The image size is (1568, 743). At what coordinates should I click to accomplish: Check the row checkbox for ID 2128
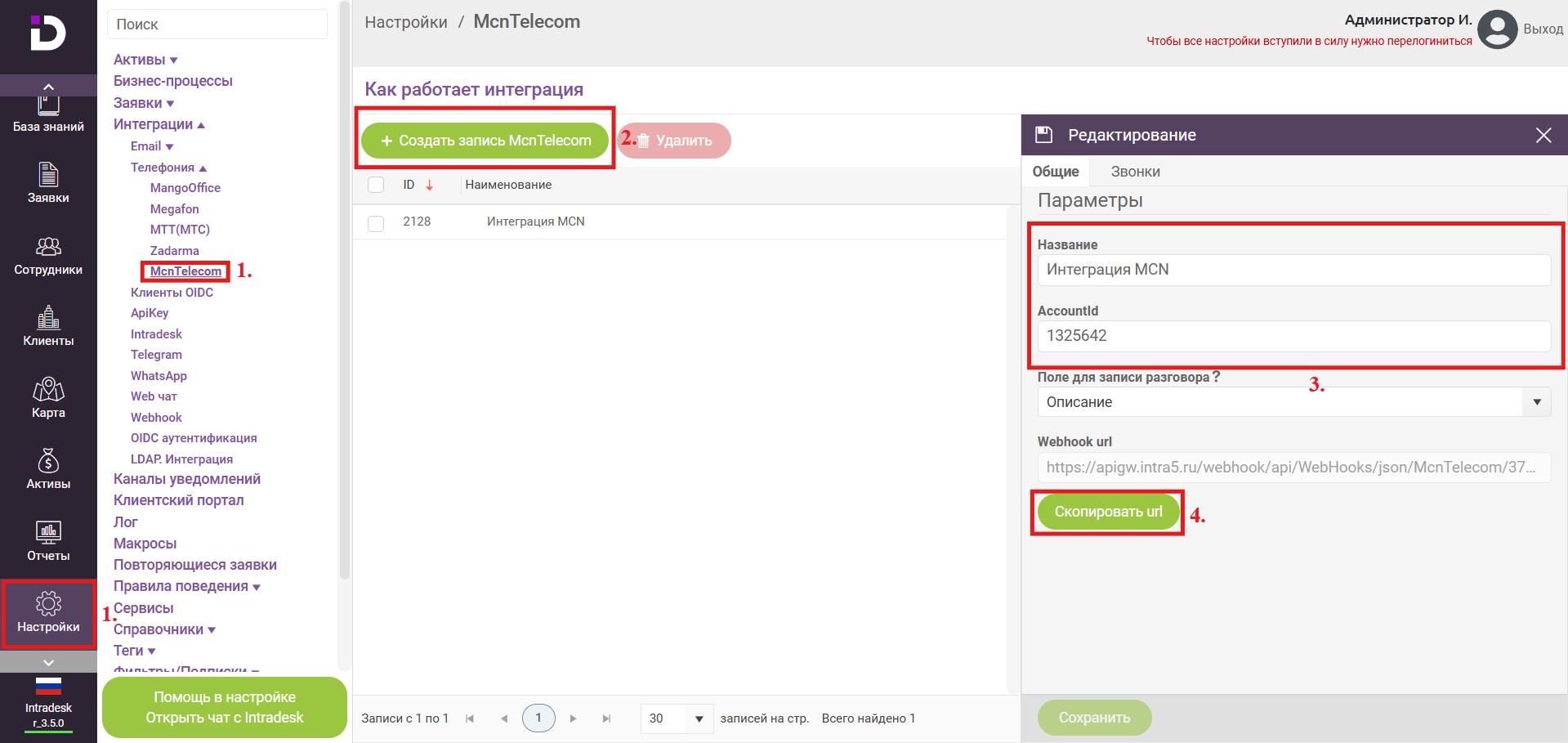tap(376, 222)
